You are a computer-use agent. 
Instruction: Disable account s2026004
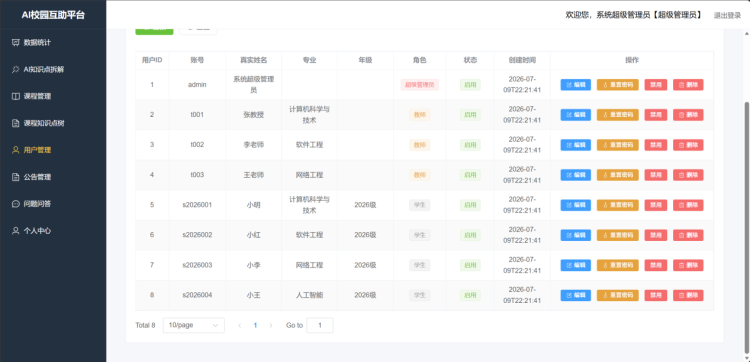656,296
